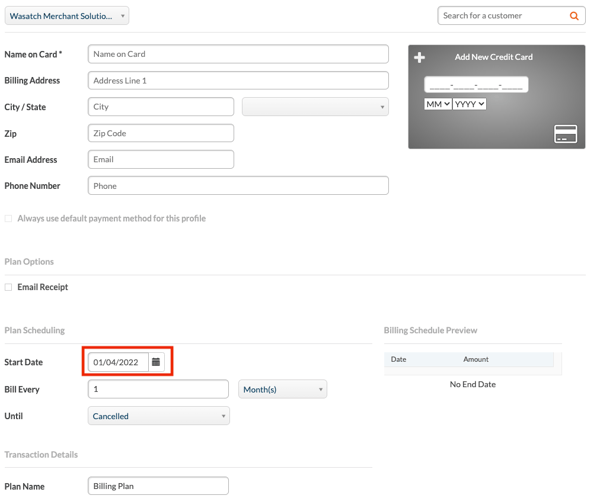The height and width of the screenshot is (496, 600).
Task: Open the Until Cancelled dropdown
Action: (x=159, y=416)
